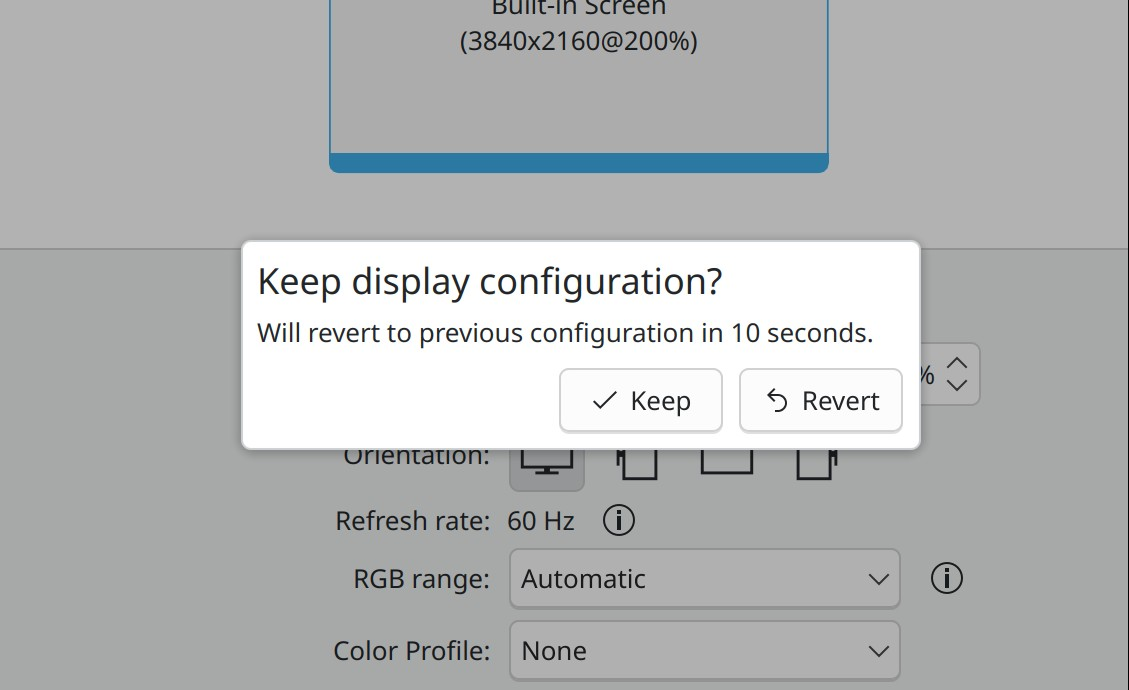Increase scale with the up arrow
The width and height of the screenshot is (1129, 690).
point(957,364)
